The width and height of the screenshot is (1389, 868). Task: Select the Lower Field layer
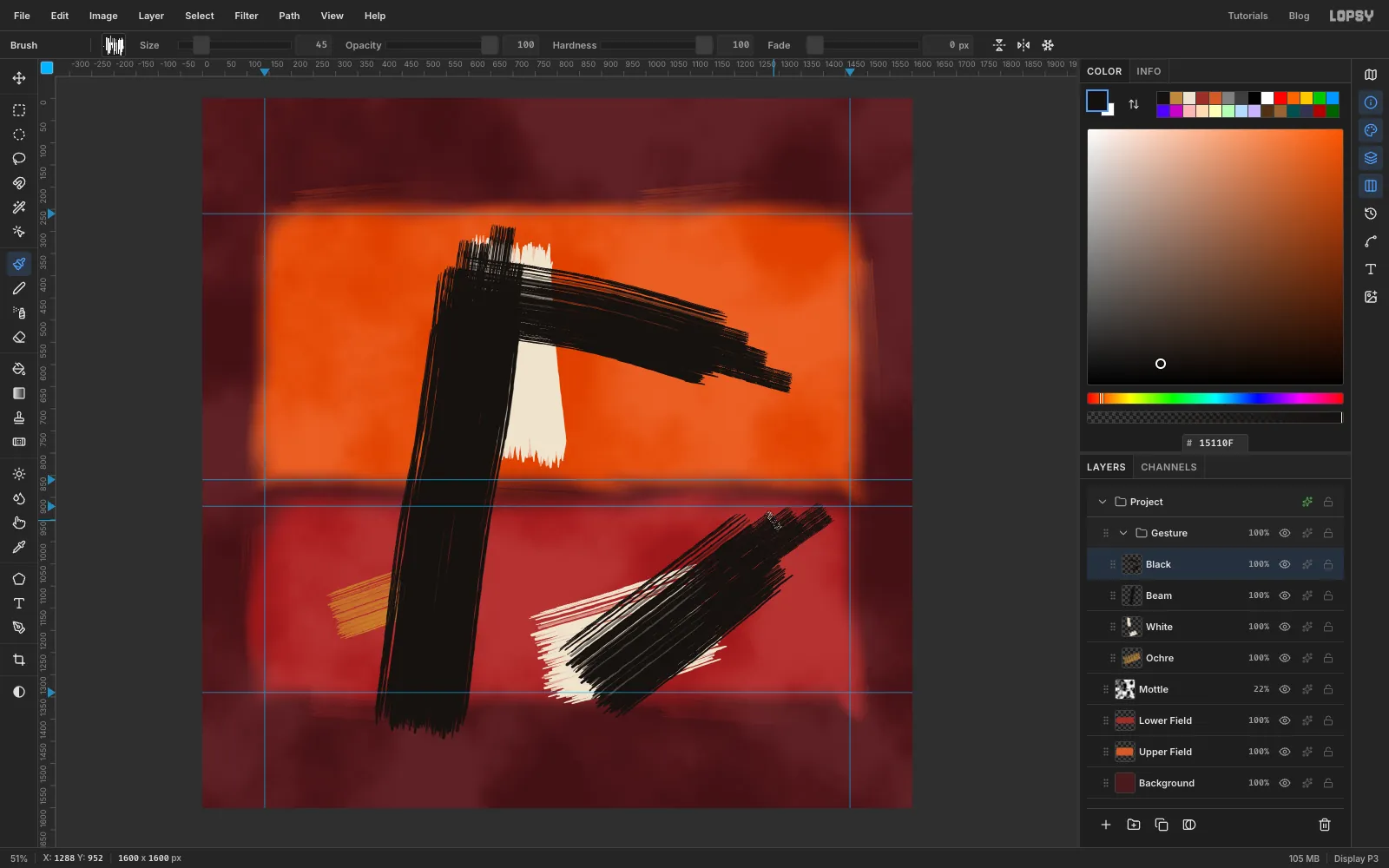pyautogui.click(x=1215, y=720)
